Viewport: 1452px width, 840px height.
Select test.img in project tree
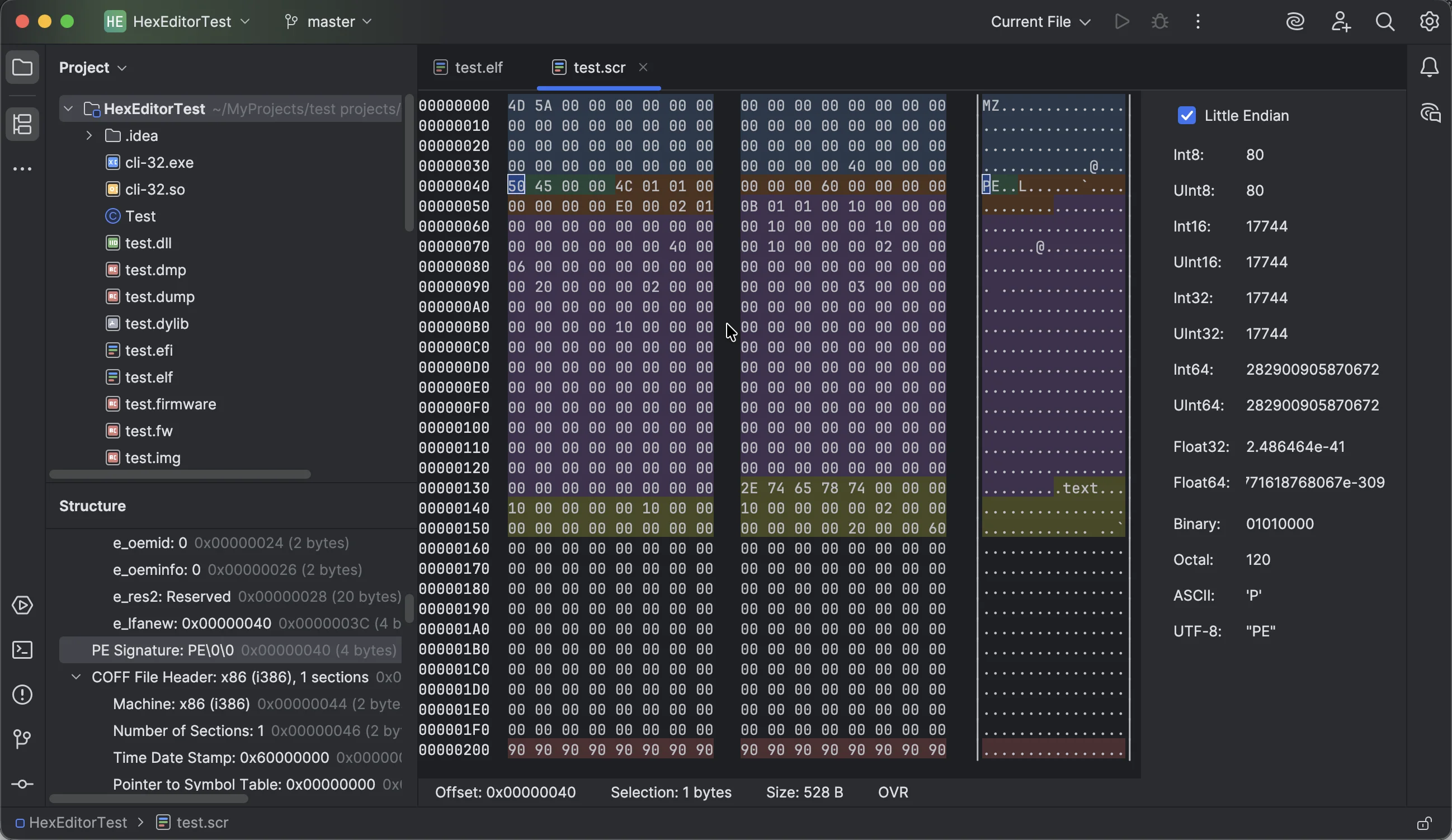point(143,458)
